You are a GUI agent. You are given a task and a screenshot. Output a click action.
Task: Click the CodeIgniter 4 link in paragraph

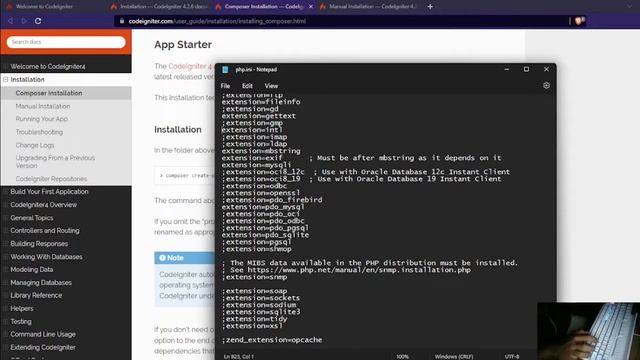190,66
